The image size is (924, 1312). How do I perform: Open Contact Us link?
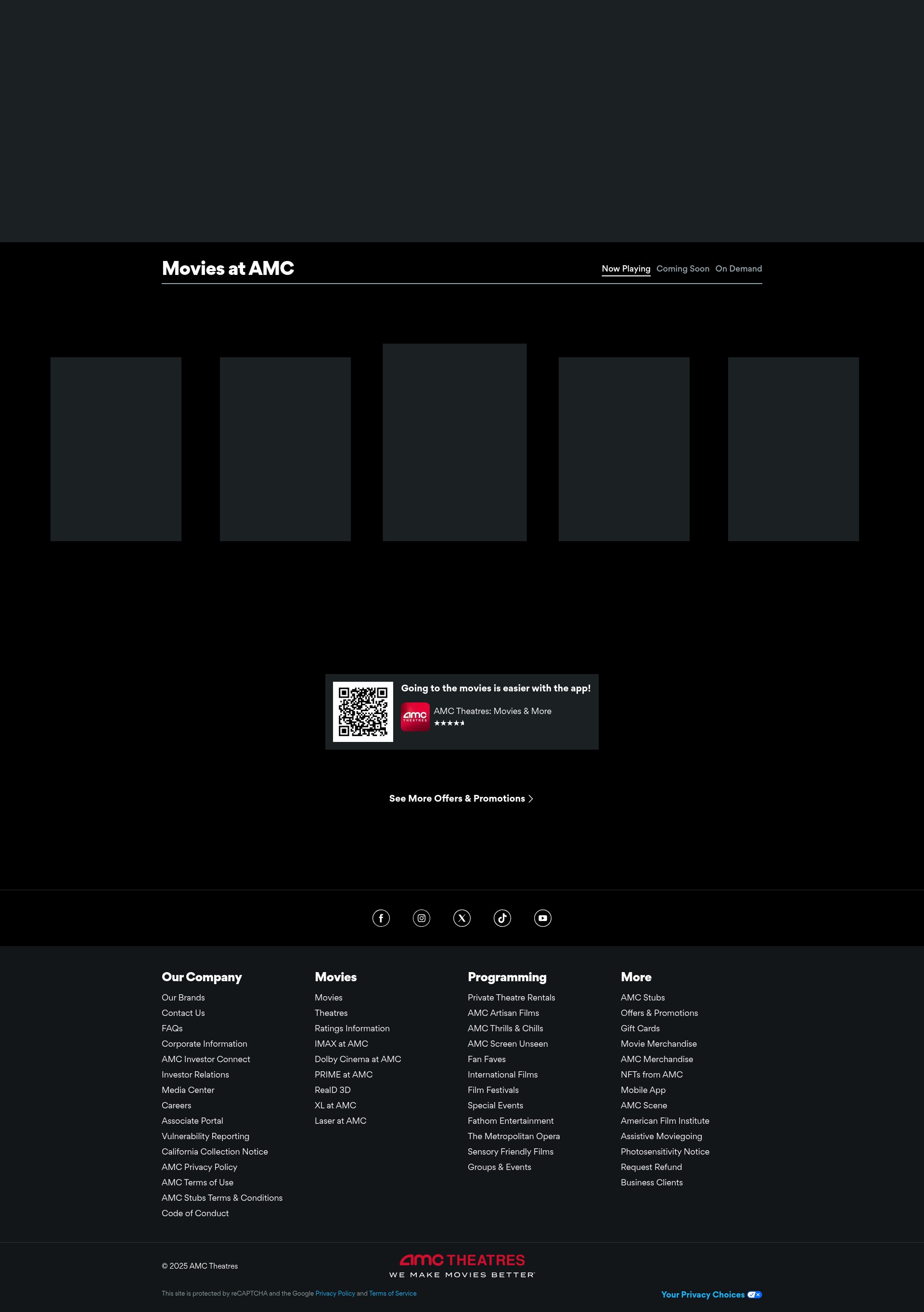point(183,1013)
